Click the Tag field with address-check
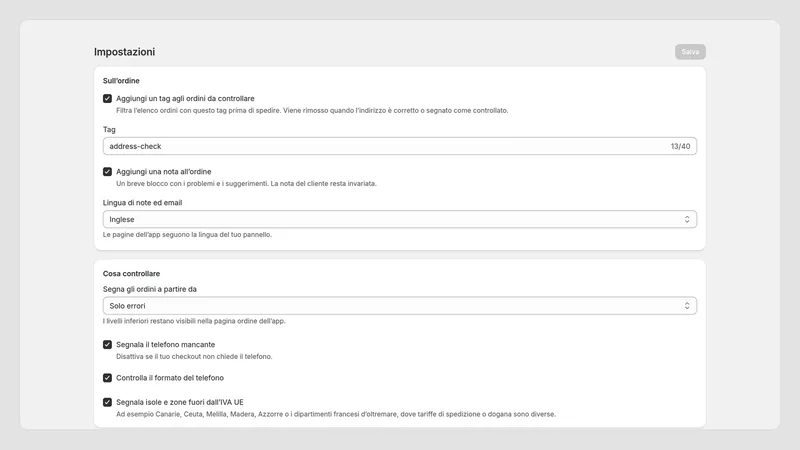 click(x=399, y=146)
